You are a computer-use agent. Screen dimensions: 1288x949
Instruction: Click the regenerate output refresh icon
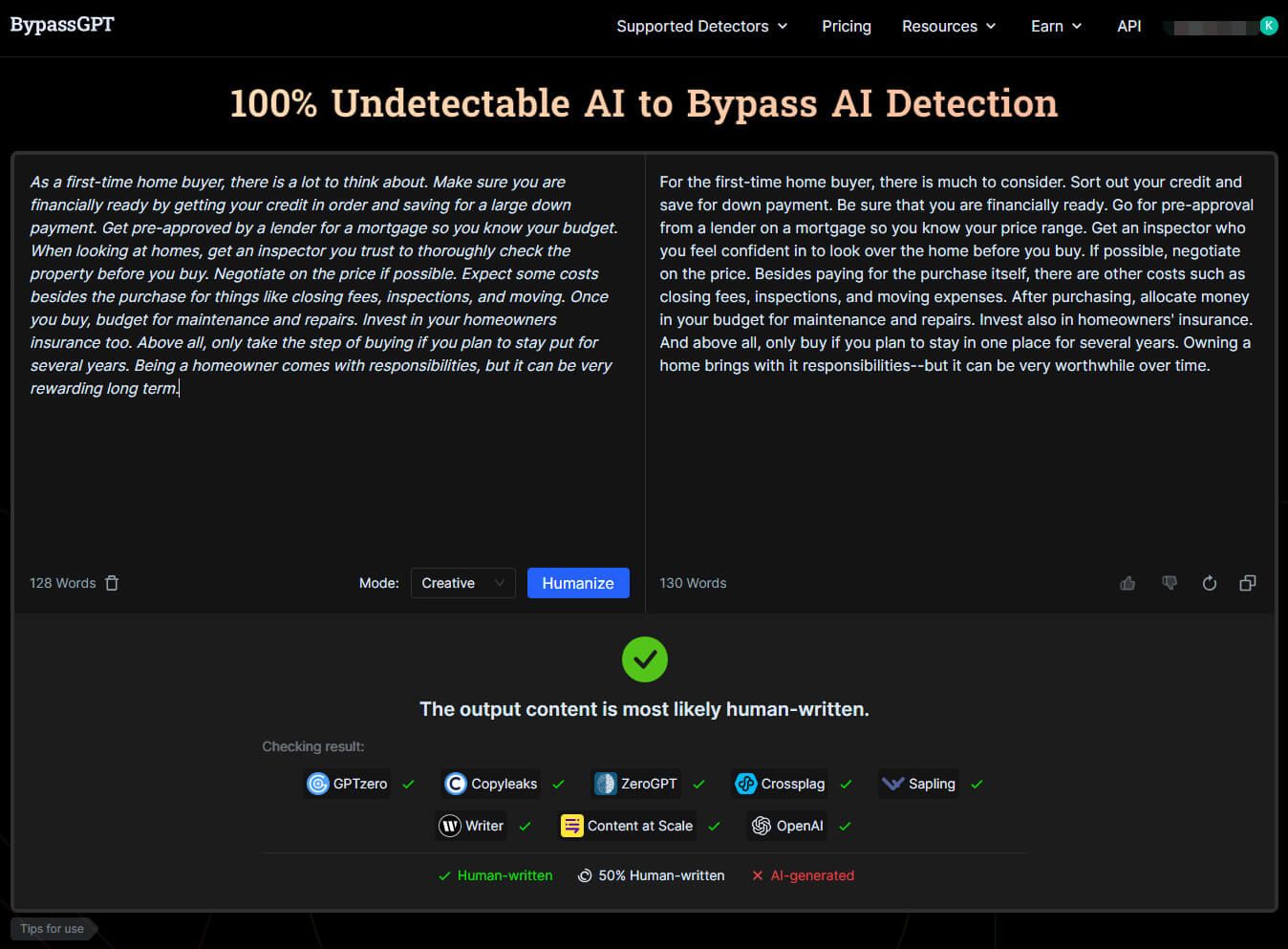point(1209,583)
